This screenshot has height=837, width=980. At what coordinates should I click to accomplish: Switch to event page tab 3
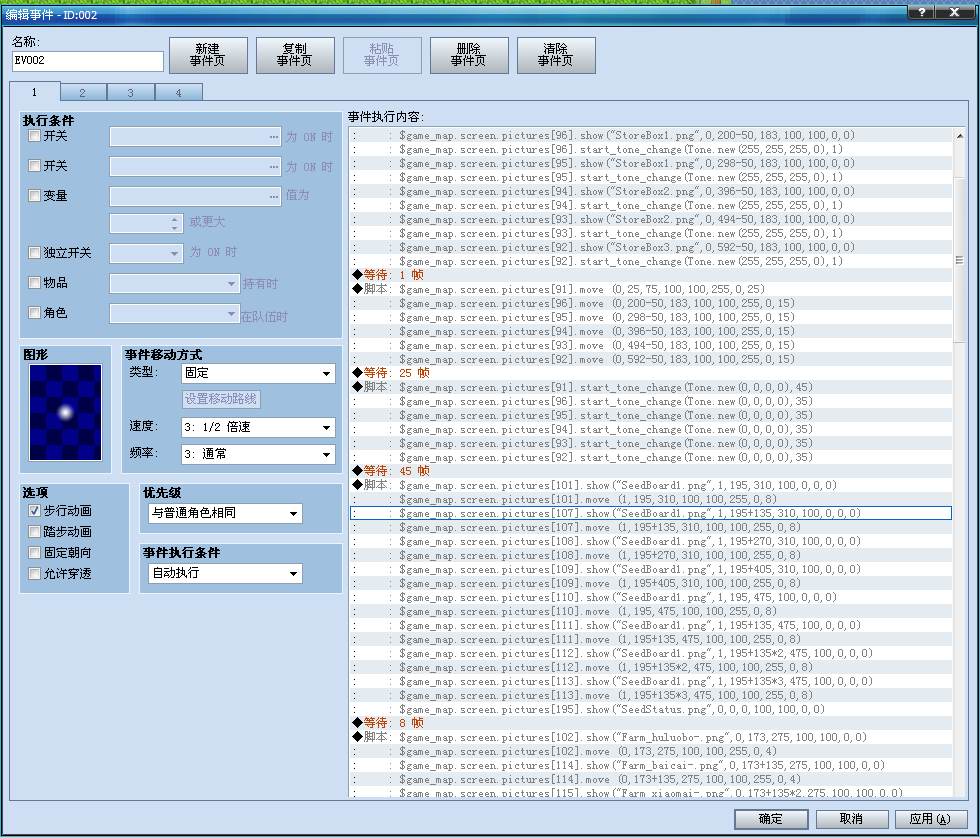pyautogui.click(x=131, y=93)
